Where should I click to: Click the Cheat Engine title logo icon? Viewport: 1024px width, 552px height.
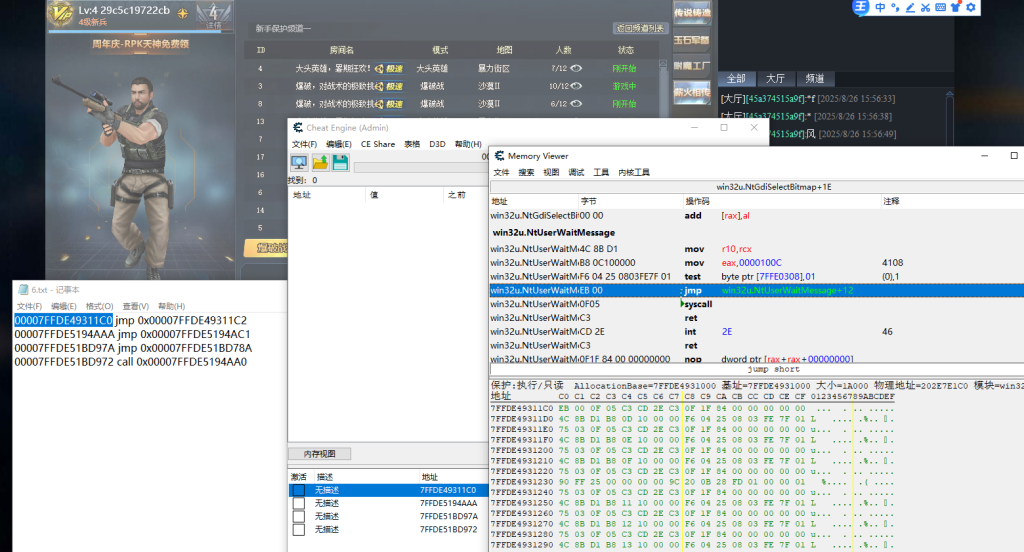(x=298, y=127)
